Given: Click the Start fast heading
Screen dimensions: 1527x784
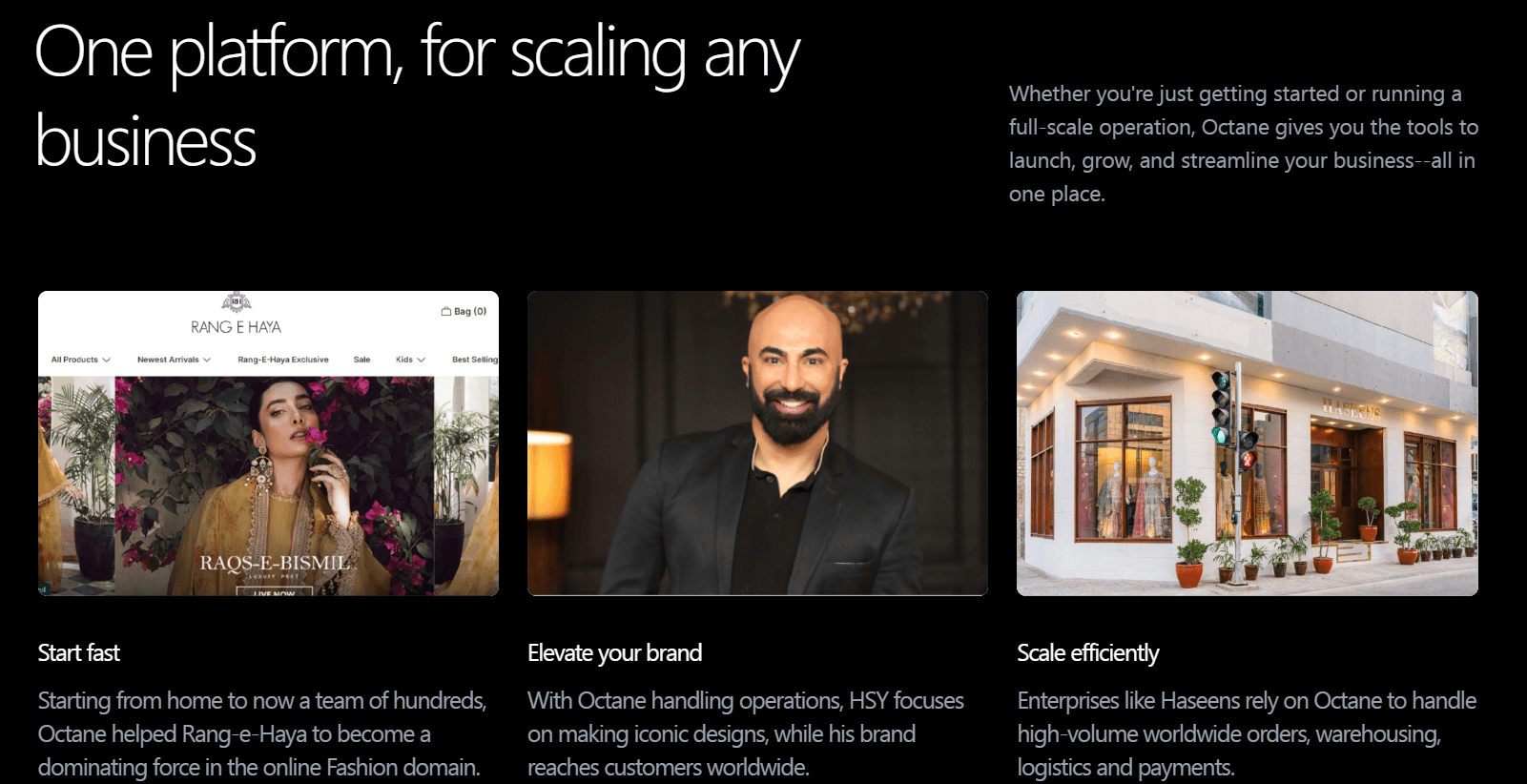Looking at the screenshot, I should coord(79,653).
